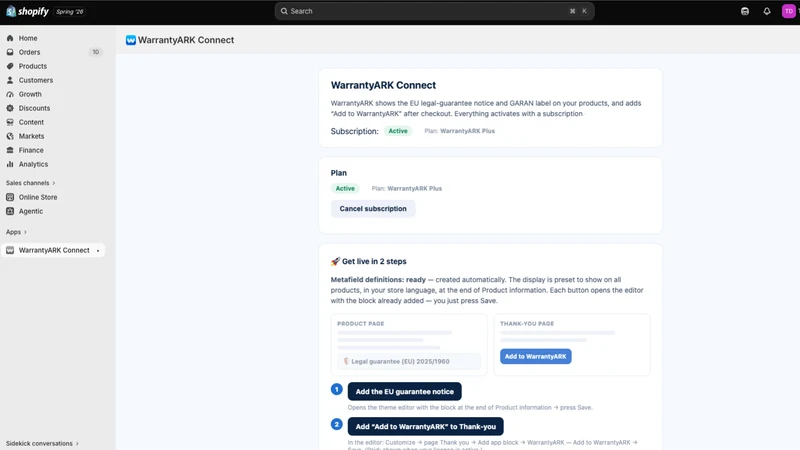This screenshot has height=450, width=800.
Task: Click the Active badge under Plan
Action: (x=345, y=188)
